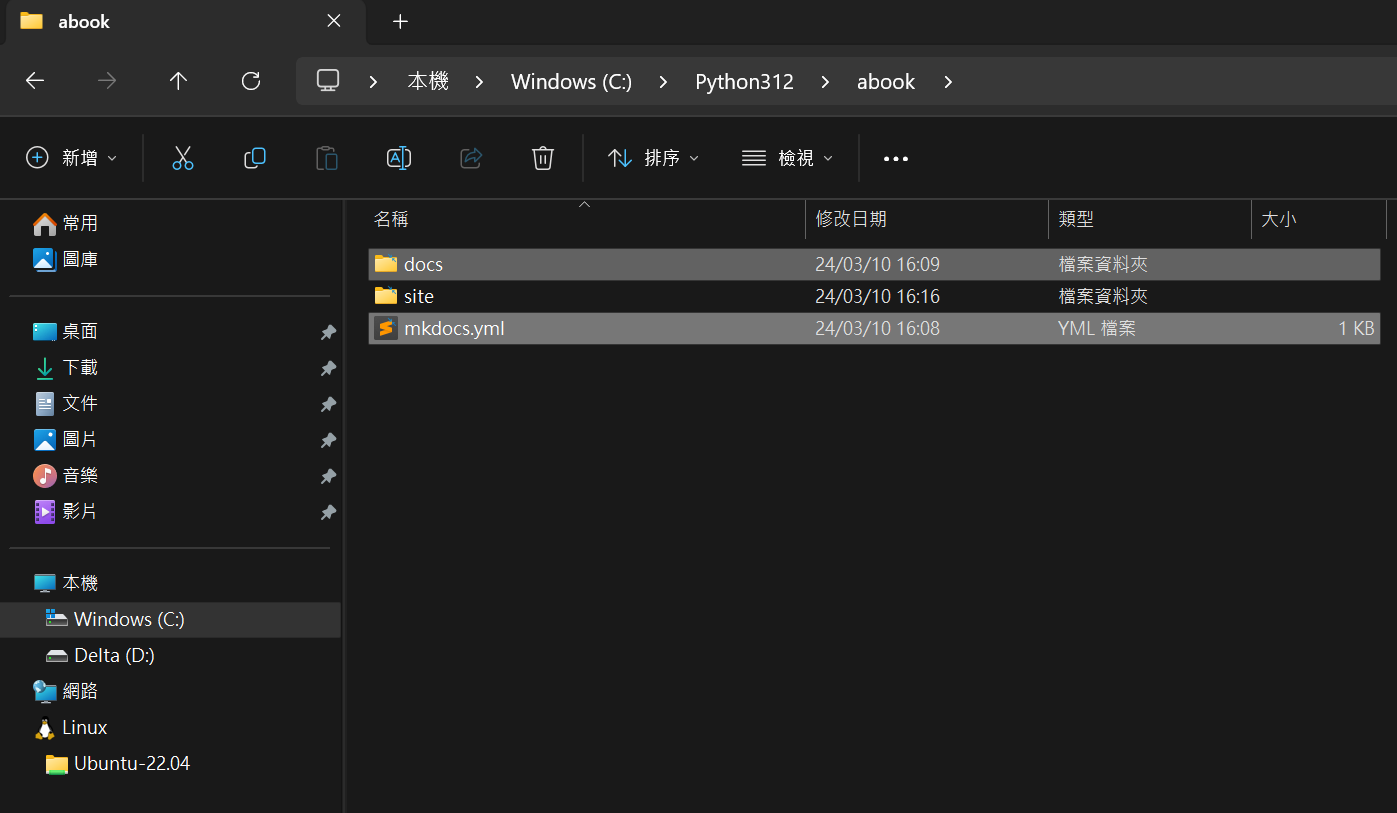1397x813 pixels.
Task: Expand chevron after the PC icon in address bar
Action: click(373, 82)
